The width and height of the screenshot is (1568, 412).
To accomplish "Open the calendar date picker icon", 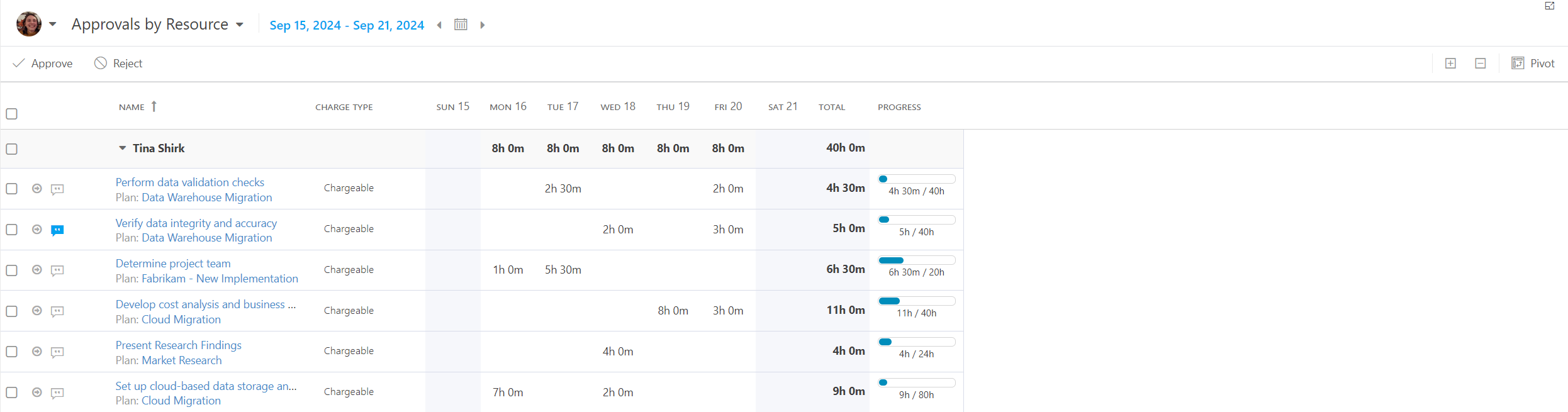I will (x=461, y=25).
